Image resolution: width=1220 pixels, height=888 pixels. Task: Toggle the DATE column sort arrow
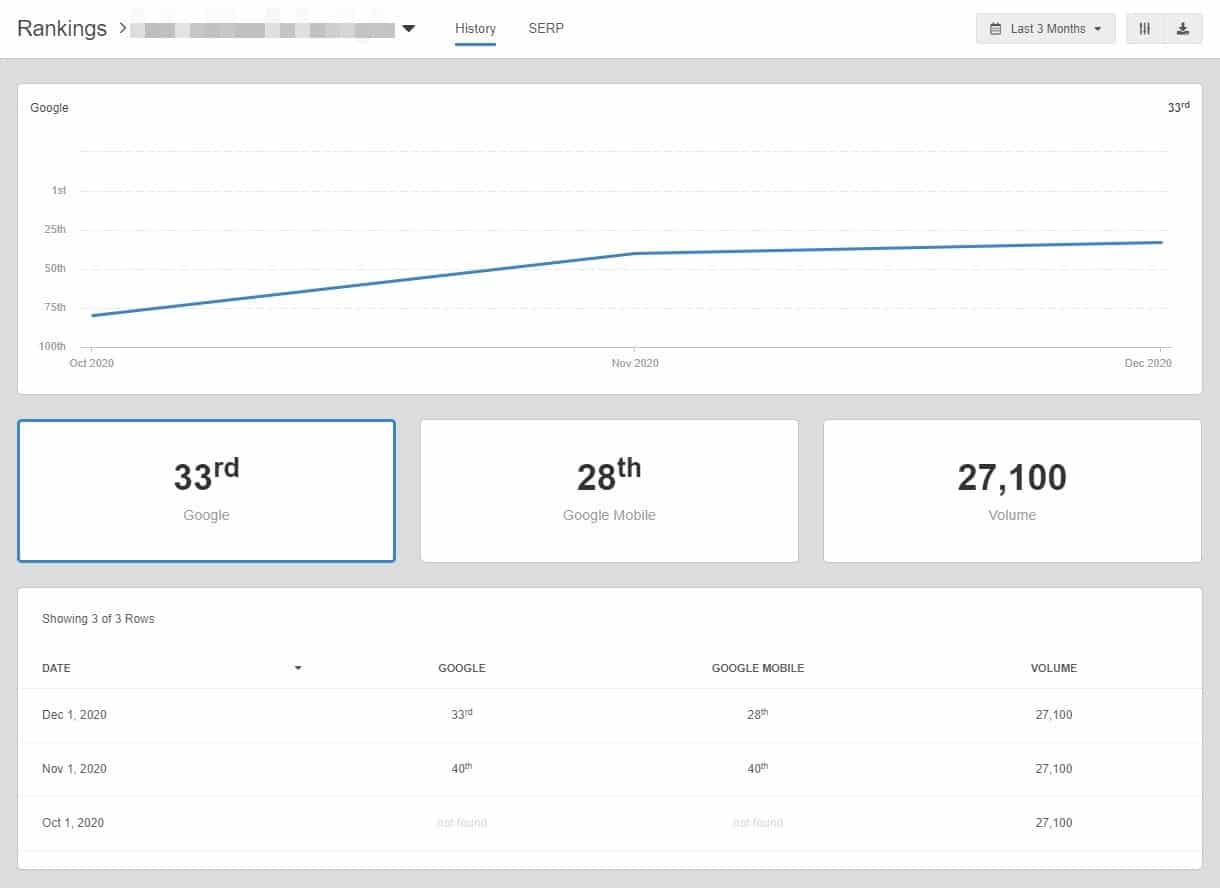(298, 668)
